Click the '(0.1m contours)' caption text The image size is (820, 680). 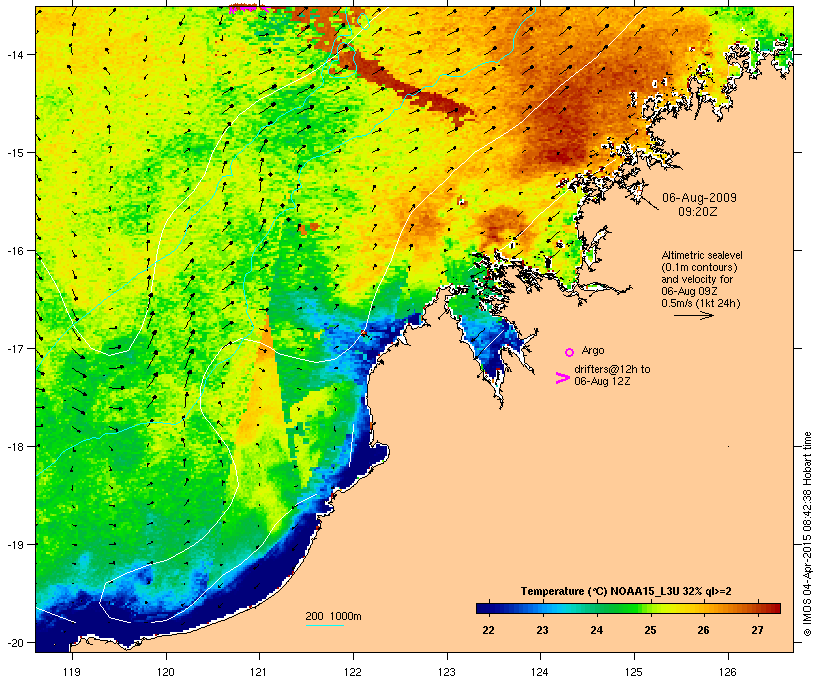click(699, 267)
